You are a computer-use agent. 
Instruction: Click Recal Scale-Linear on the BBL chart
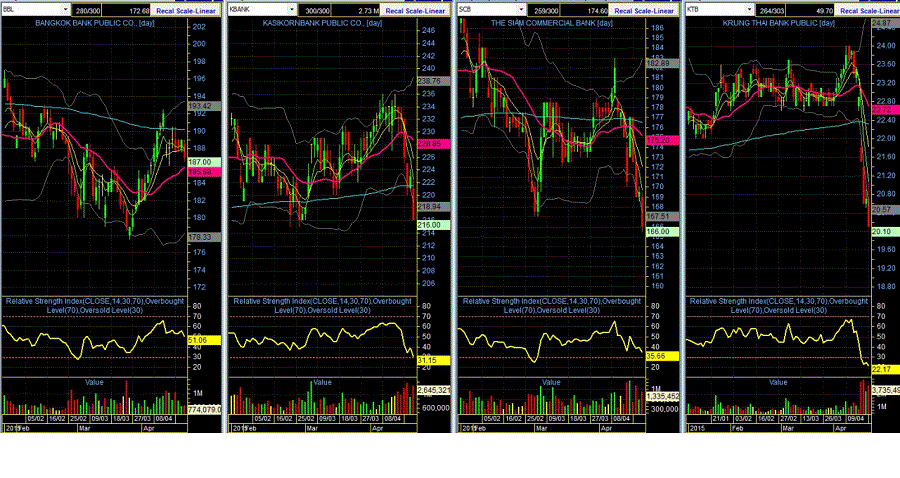pyautogui.click(x=186, y=10)
